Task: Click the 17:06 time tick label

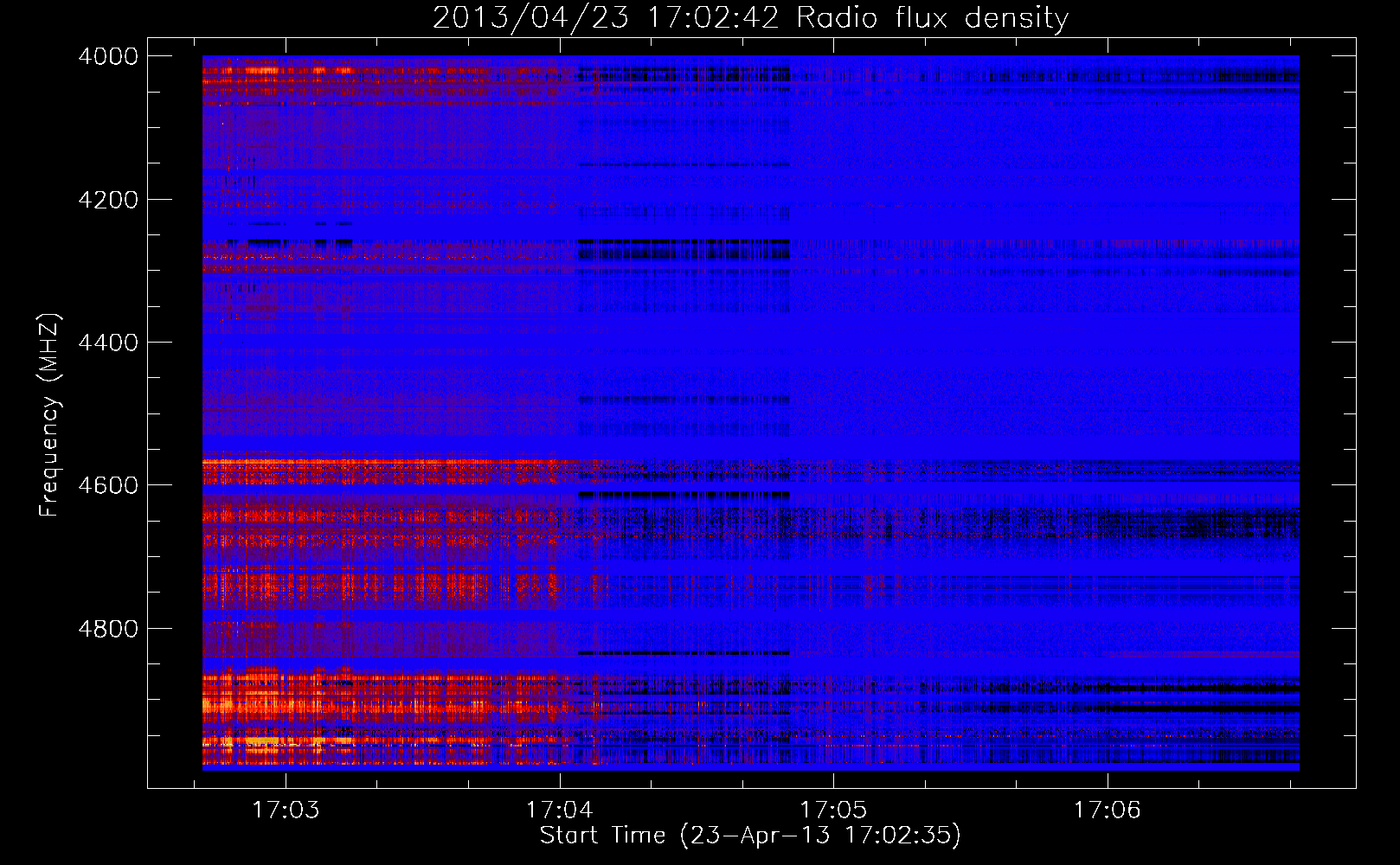Action: 1108,811
